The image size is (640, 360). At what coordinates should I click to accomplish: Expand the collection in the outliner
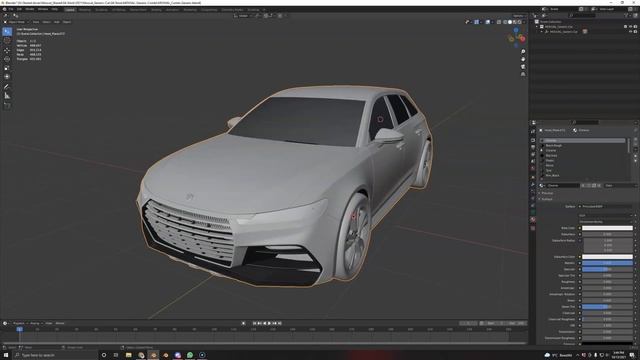(537, 27)
